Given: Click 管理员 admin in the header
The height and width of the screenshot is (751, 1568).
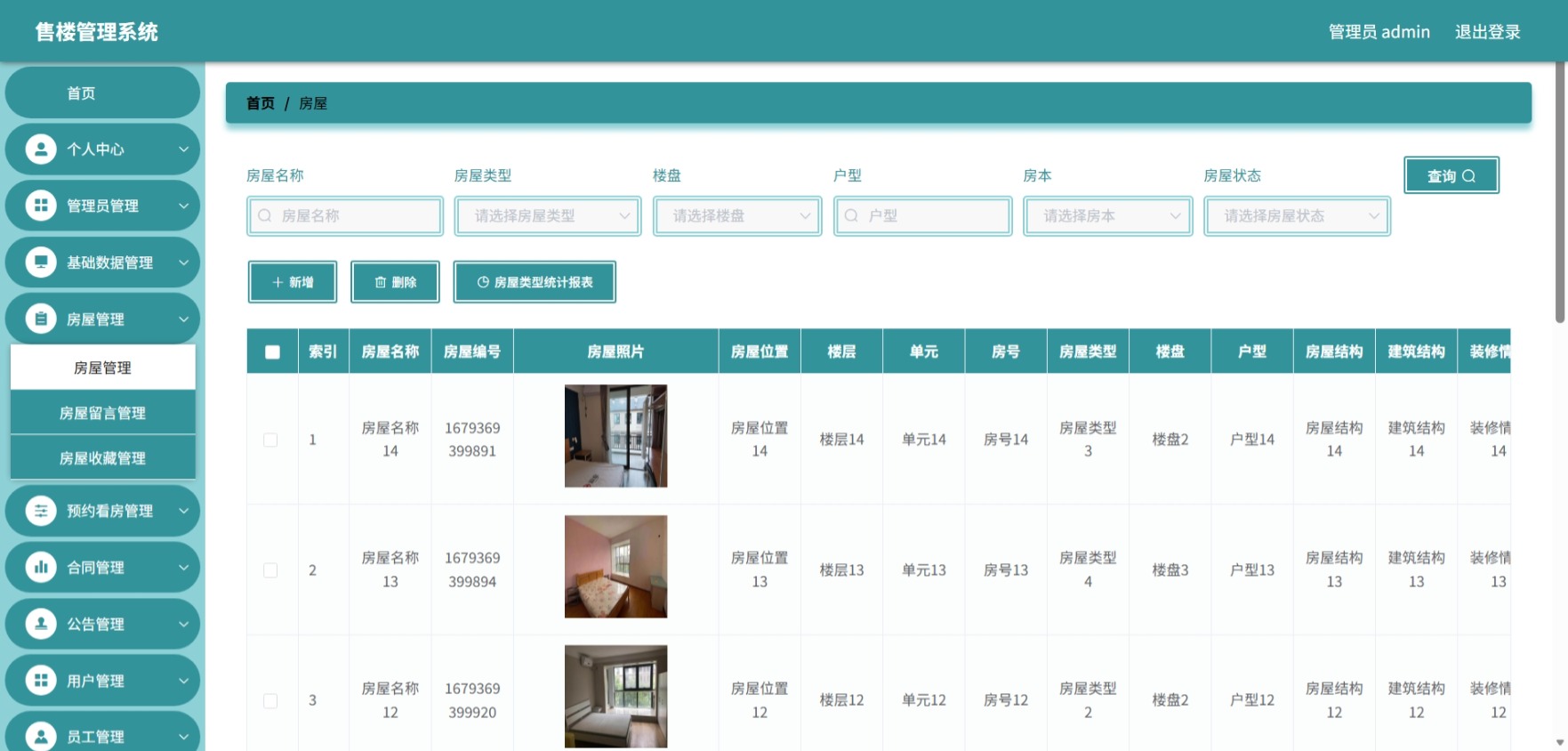Looking at the screenshot, I should tap(1379, 32).
